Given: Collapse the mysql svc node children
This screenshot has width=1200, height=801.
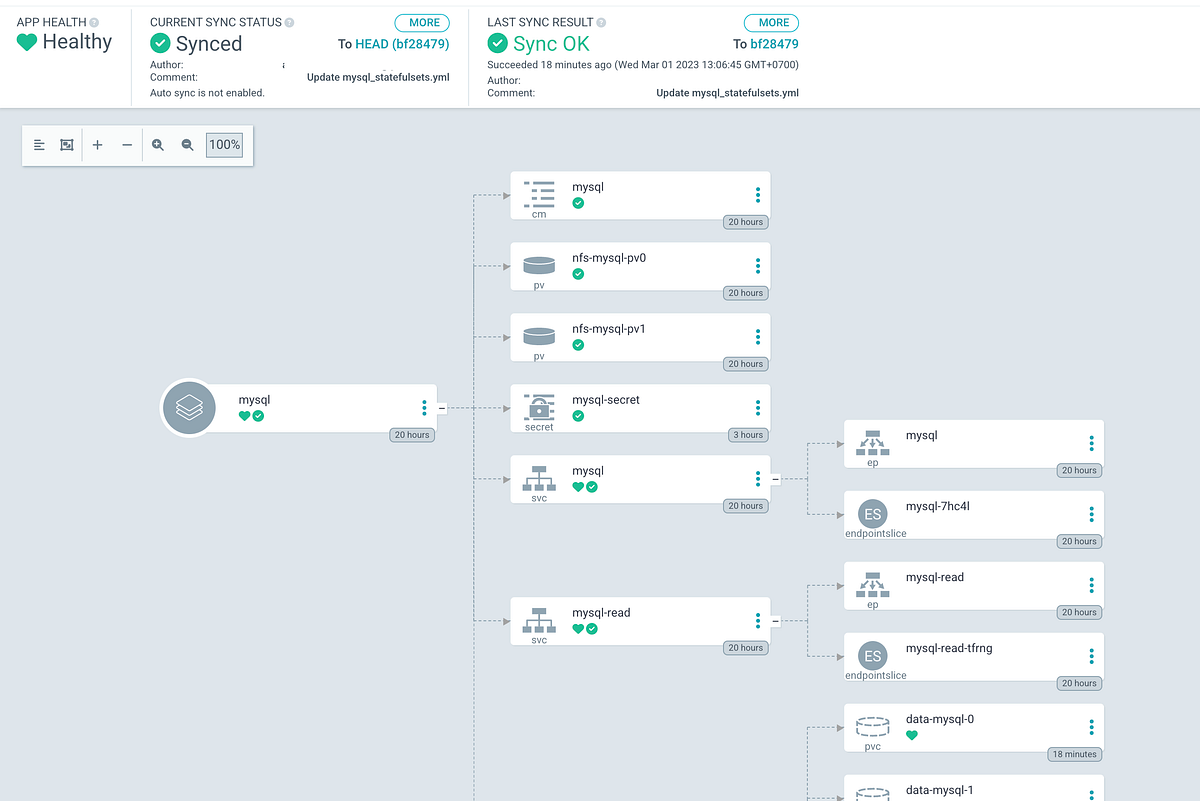Looking at the screenshot, I should (x=774, y=479).
